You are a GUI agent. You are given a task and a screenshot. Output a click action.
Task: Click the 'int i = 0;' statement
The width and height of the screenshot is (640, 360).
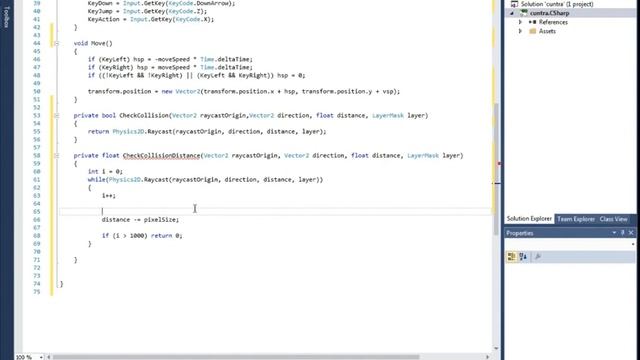pos(105,171)
